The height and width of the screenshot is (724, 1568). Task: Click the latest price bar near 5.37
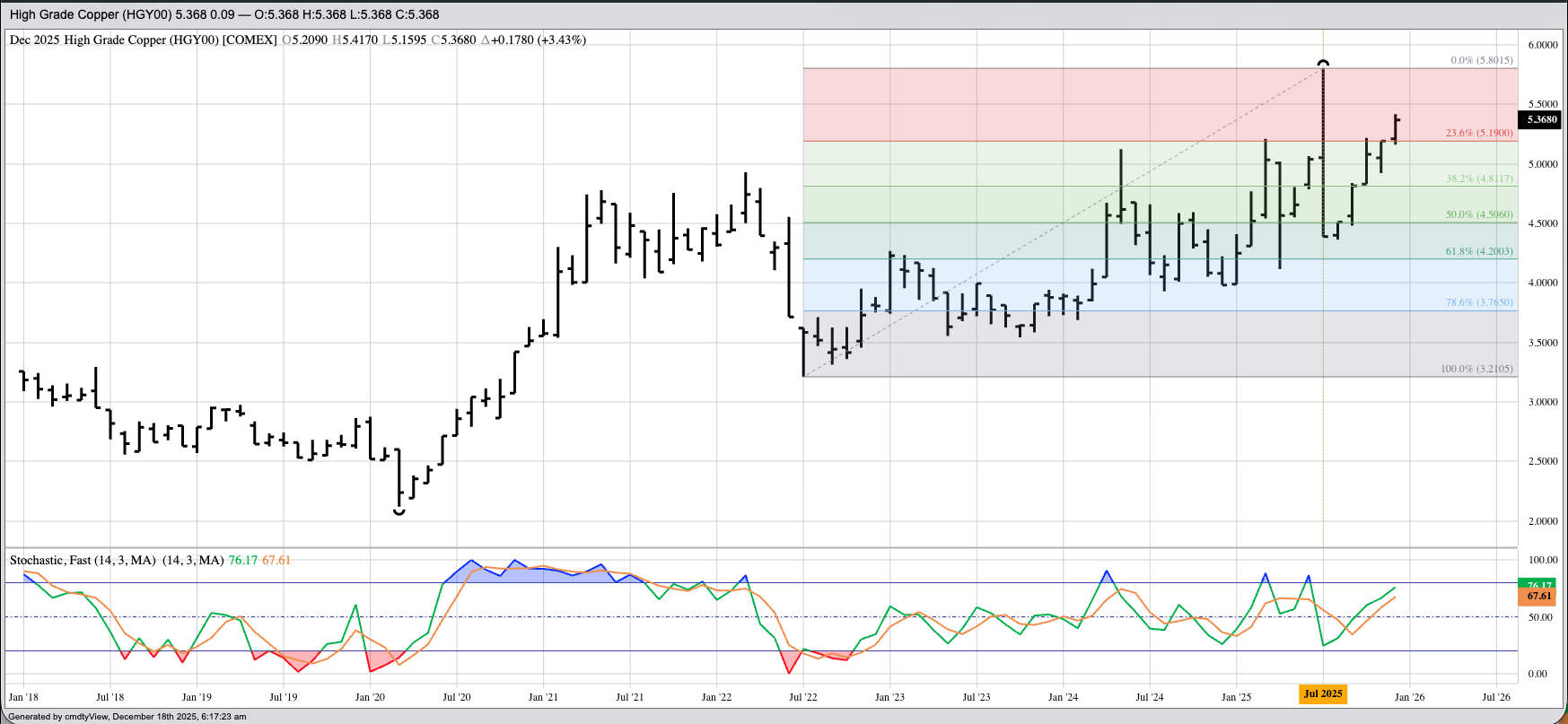coord(1396,129)
